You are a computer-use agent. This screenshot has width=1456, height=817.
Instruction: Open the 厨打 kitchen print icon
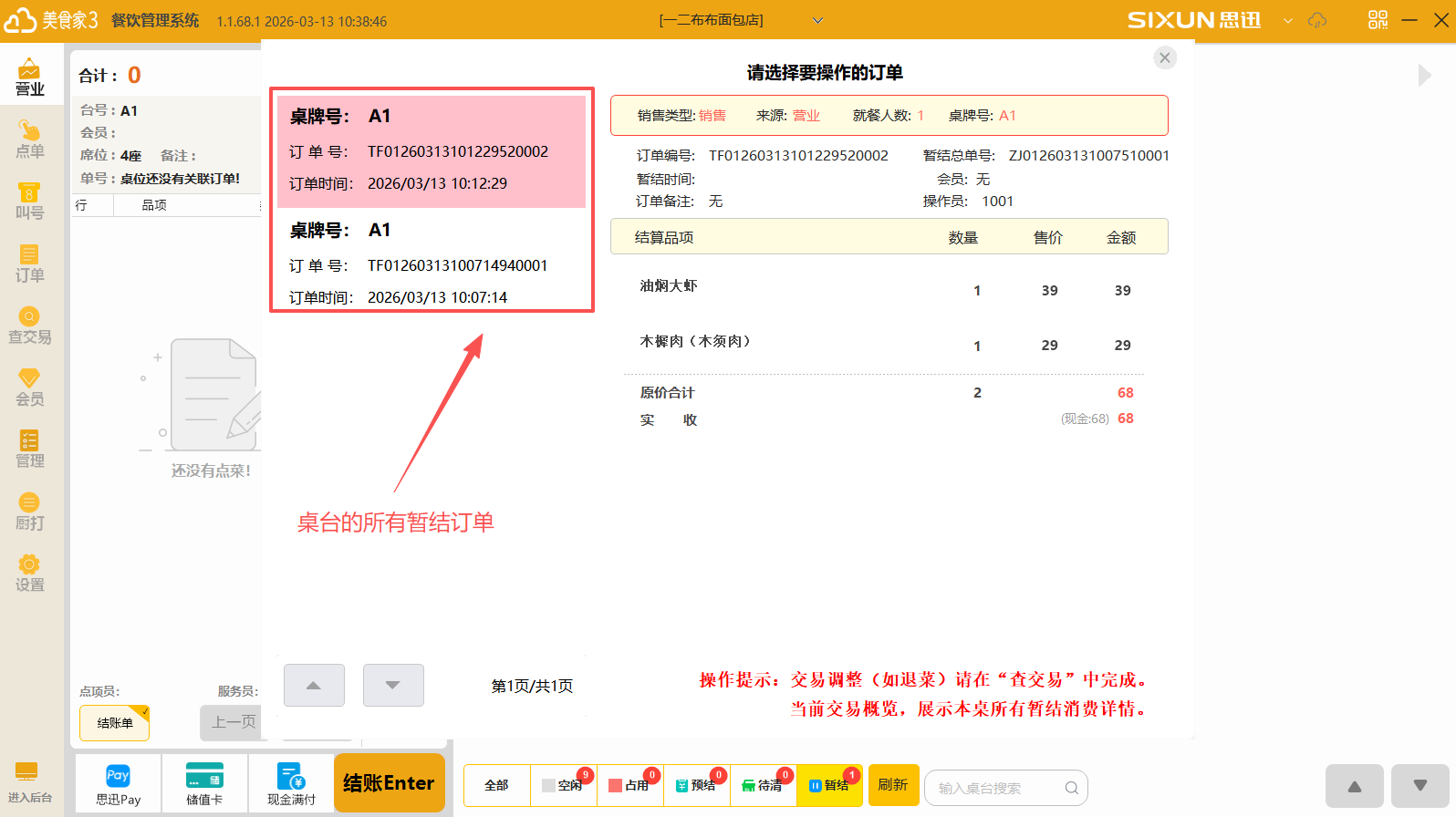click(x=29, y=512)
